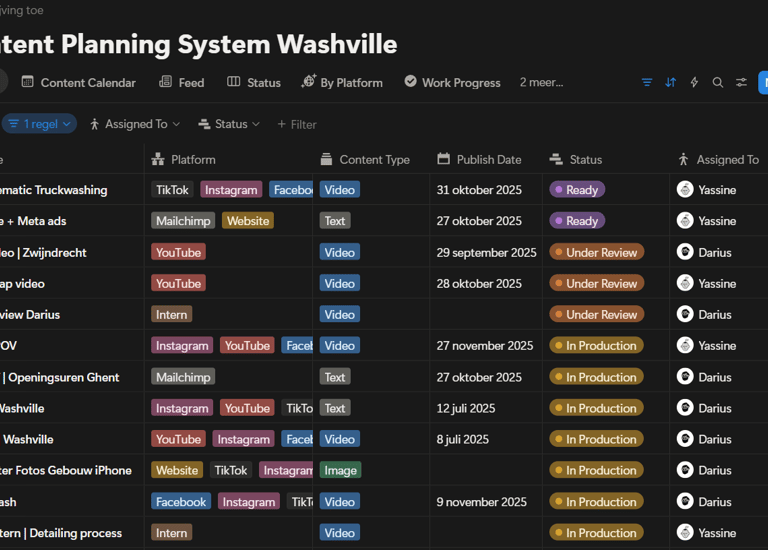
Task: Click Assigned To column header icon
Action: click(683, 159)
